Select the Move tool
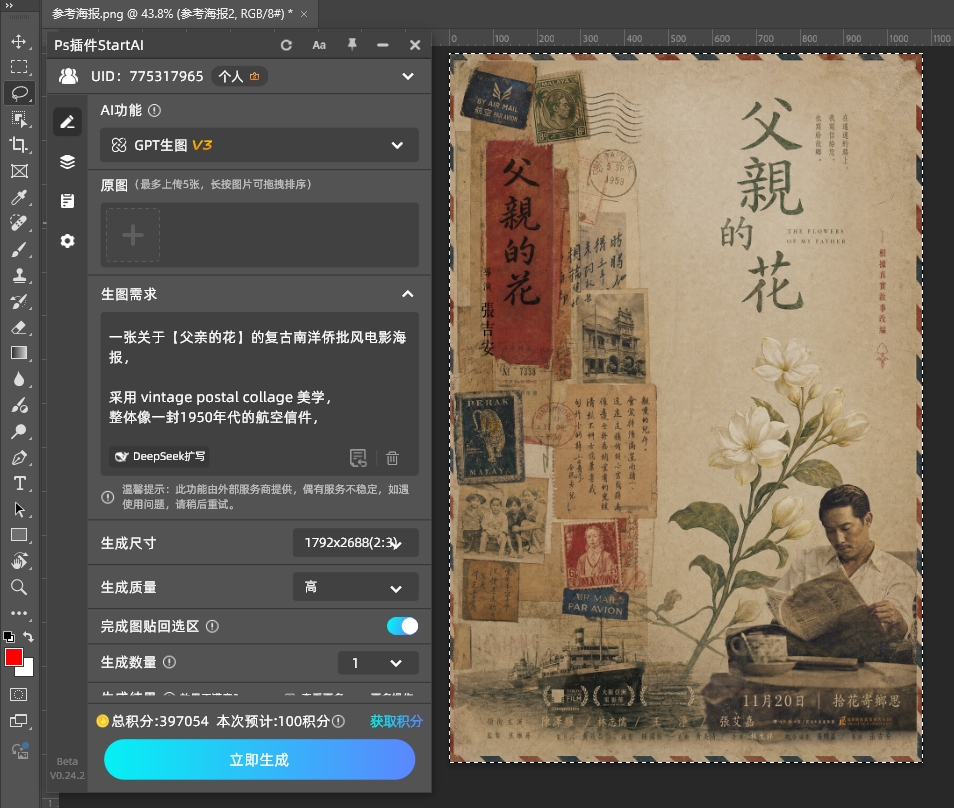Viewport: 954px width, 808px height. [19, 41]
